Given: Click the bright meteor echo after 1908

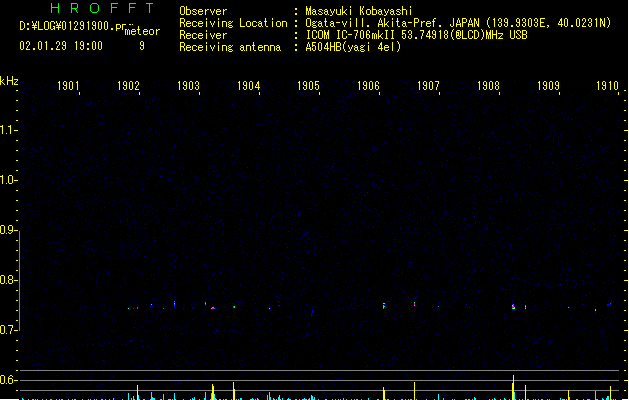Looking at the screenshot, I should pos(513,306).
